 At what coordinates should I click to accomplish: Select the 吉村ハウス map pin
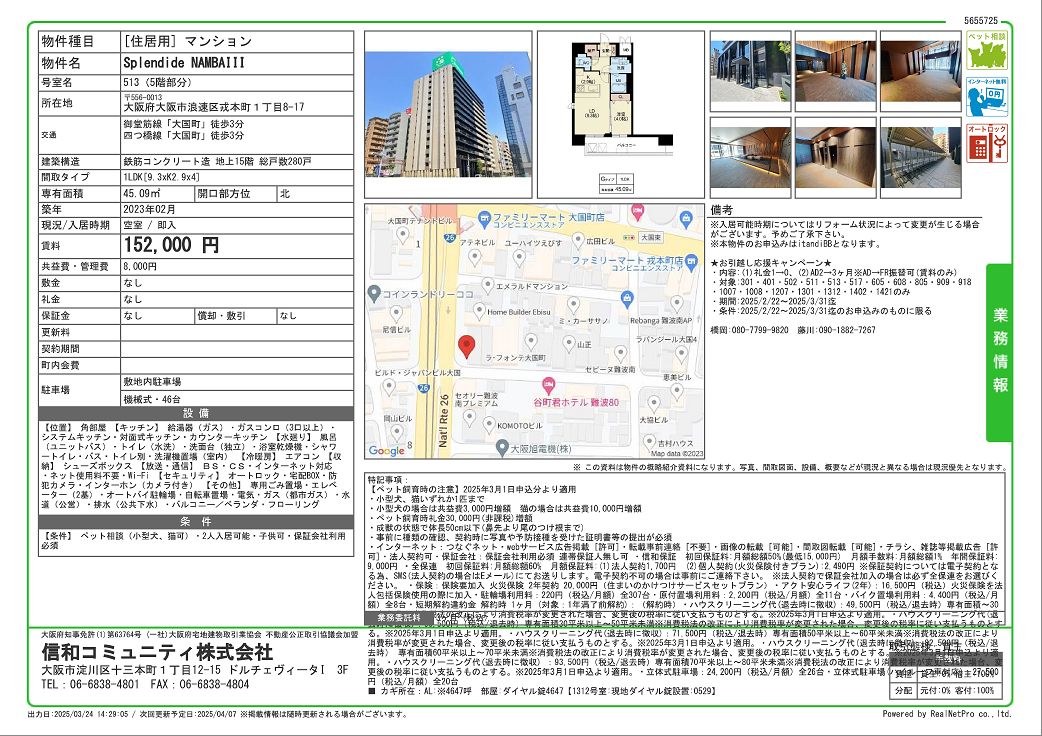[x=649, y=442]
